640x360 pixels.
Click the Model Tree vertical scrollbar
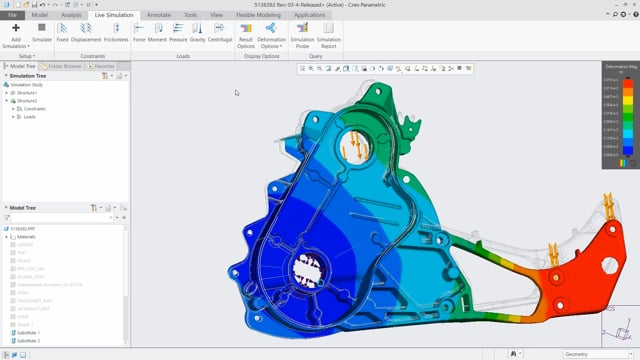coord(125,286)
